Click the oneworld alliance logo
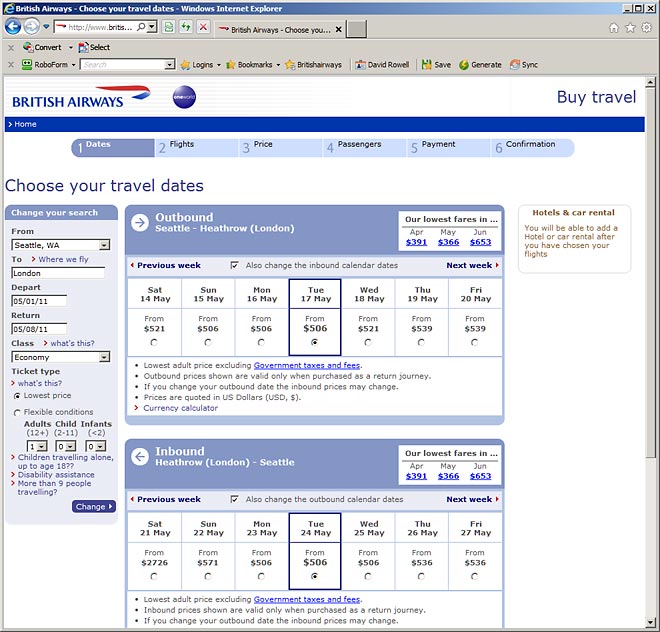 coord(184,97)
